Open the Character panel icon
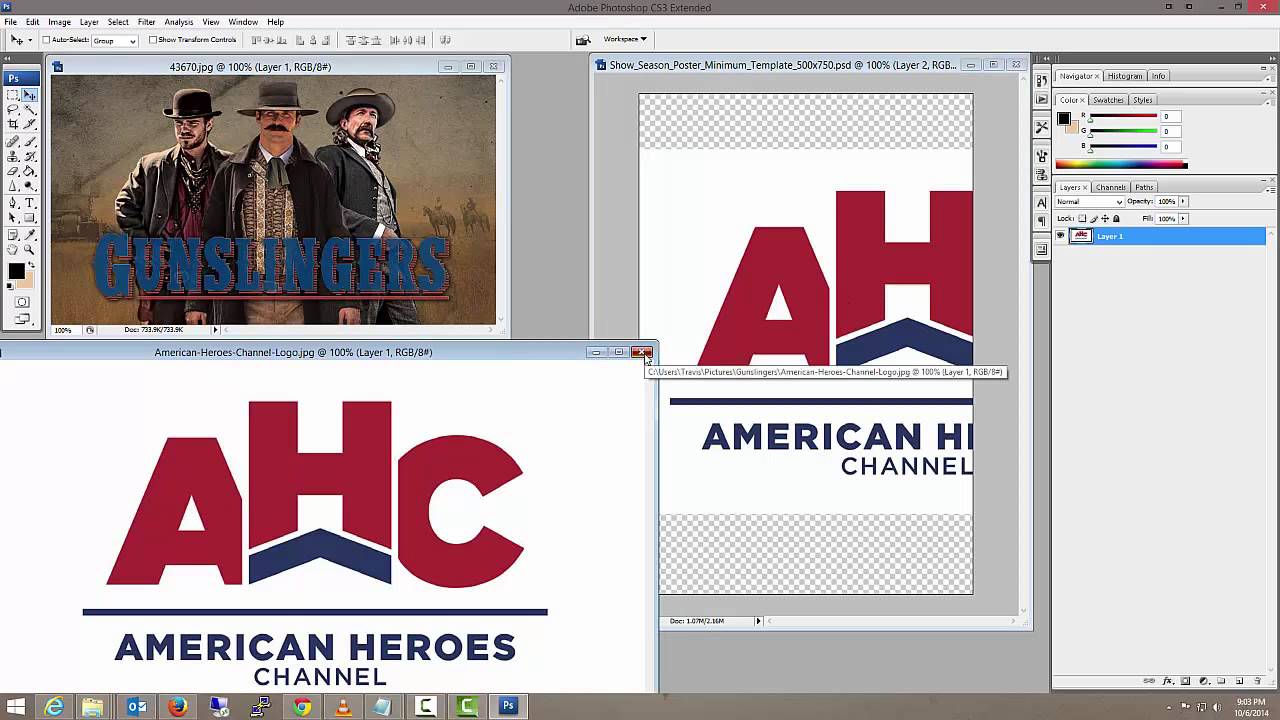The image size is (1280, 720). tap(1041, 202)
